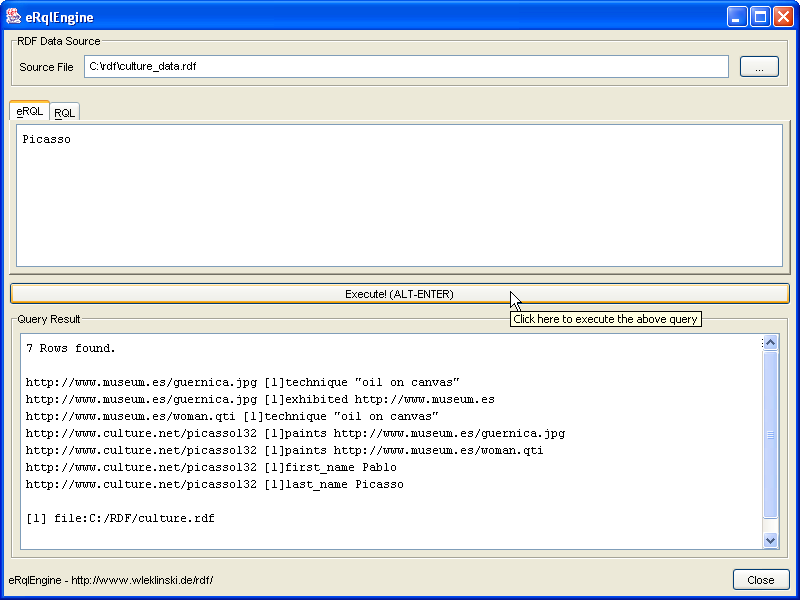
Task: Click the file:C:/RDF/culture.rdf source line
Action: [120, 518]
